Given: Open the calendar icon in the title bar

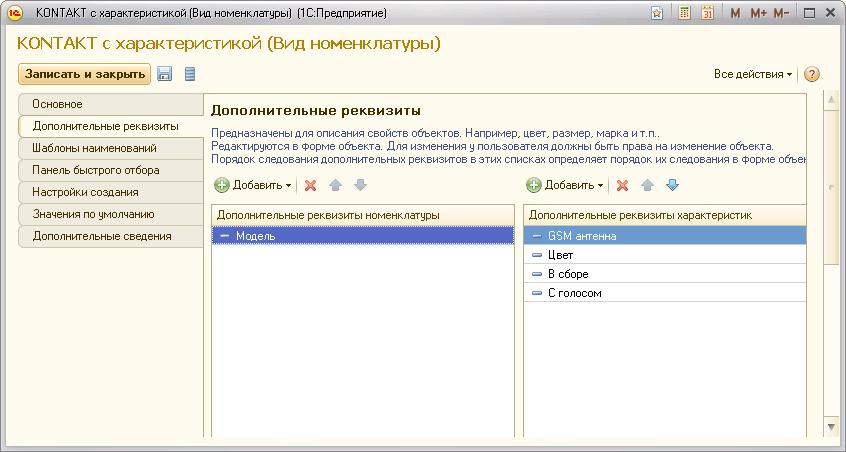Looking at the screenshot, I should [708, 13].
